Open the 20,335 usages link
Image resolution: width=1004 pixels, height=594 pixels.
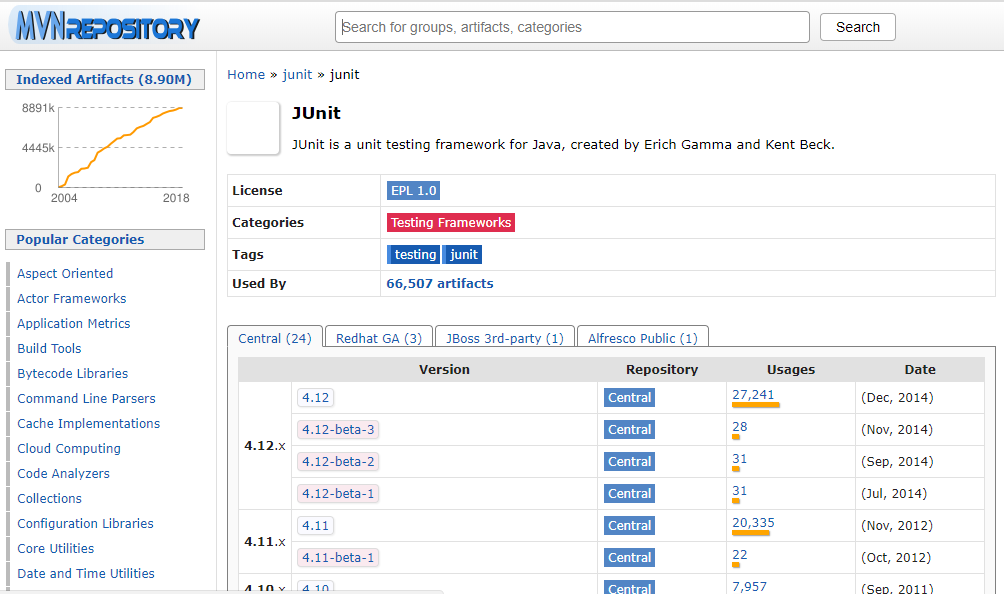coord(753,523)
